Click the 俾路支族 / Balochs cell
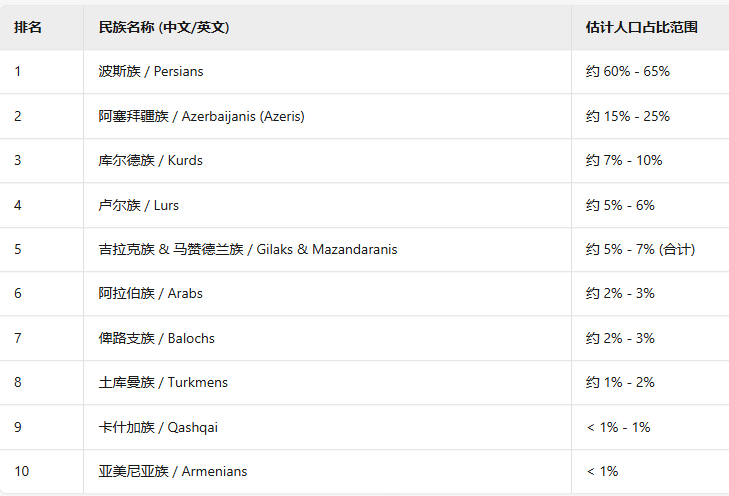The width and height of the screenshot is (729, 496). pos(157,338)
